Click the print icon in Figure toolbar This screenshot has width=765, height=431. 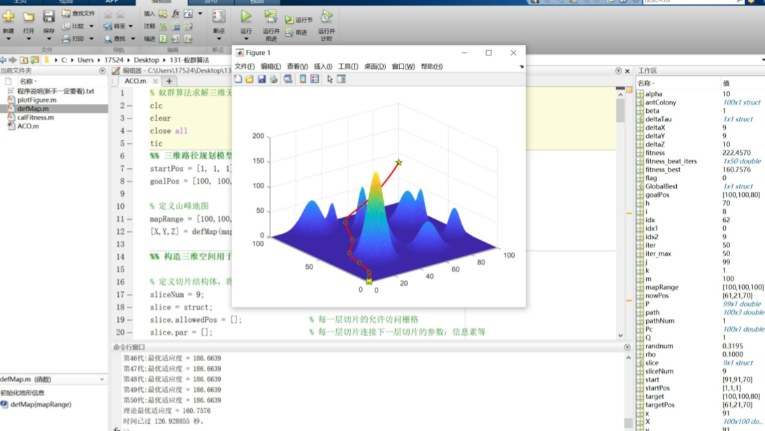tap(274, 79)
